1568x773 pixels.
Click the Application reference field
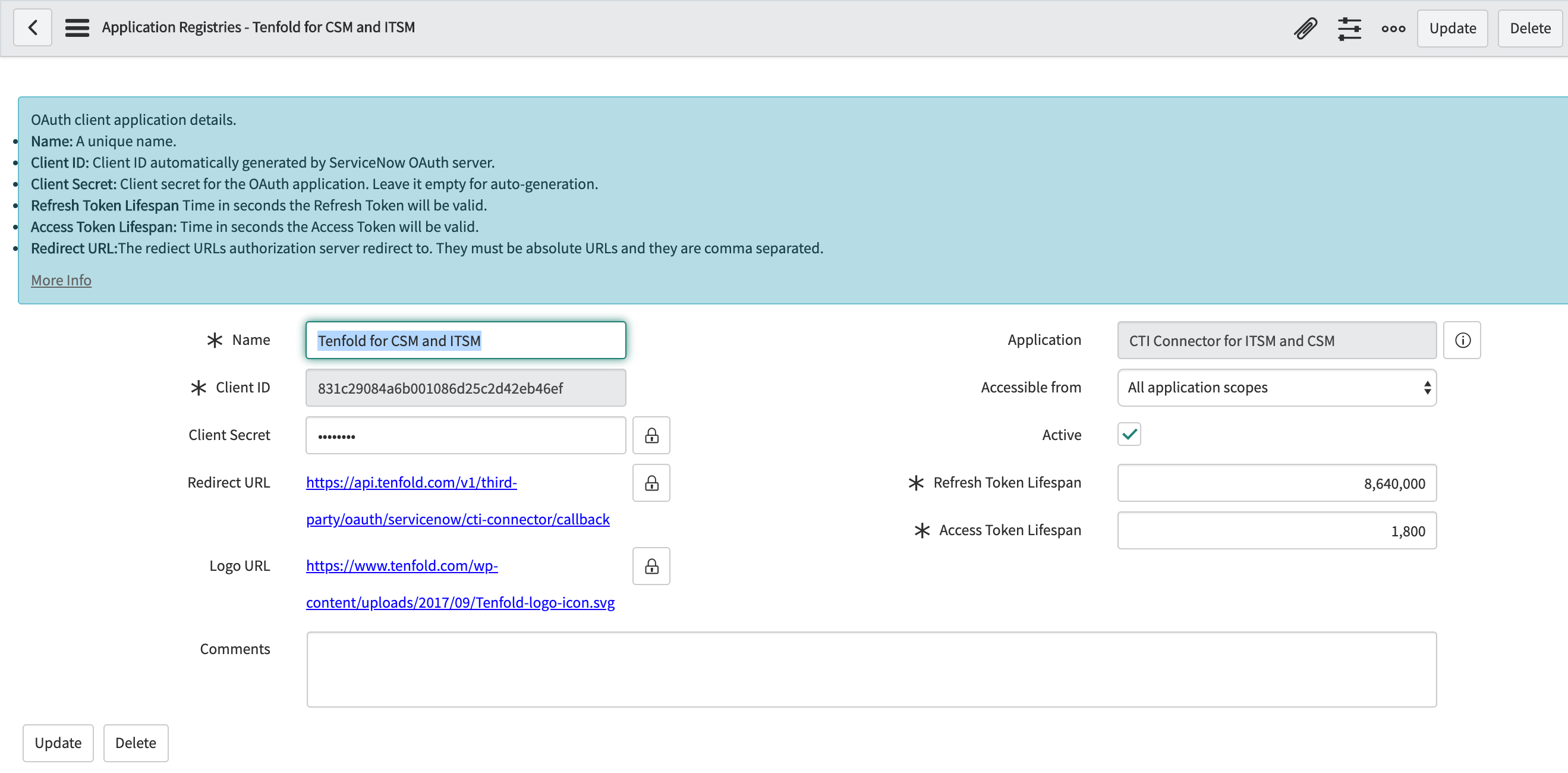pos(1276,340)
